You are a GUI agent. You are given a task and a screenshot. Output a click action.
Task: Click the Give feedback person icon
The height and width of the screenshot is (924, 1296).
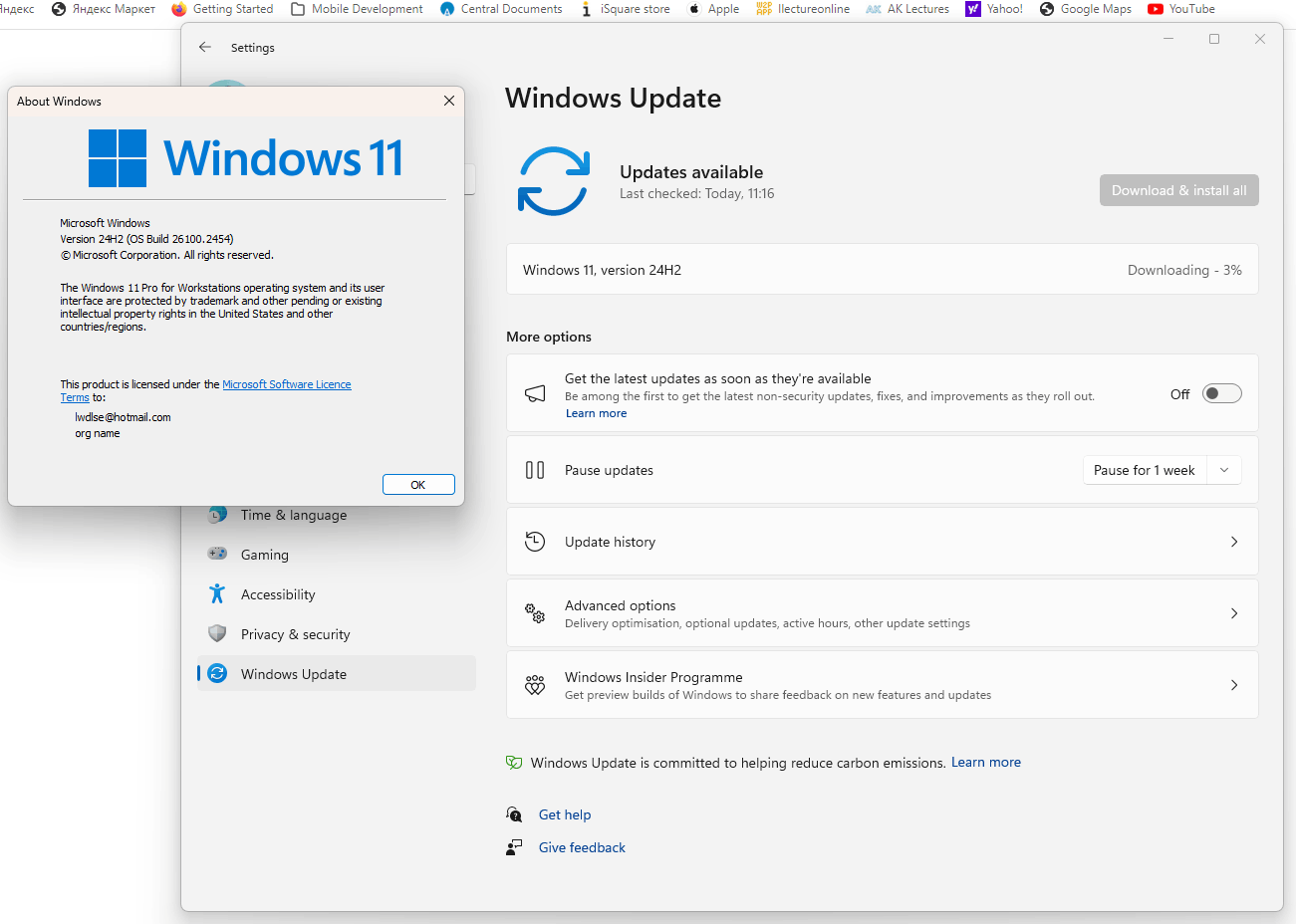coord(514,847)
